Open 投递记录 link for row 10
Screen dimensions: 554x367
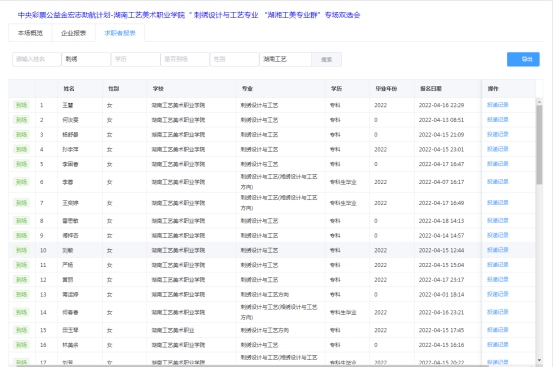(x=497, y=250)
